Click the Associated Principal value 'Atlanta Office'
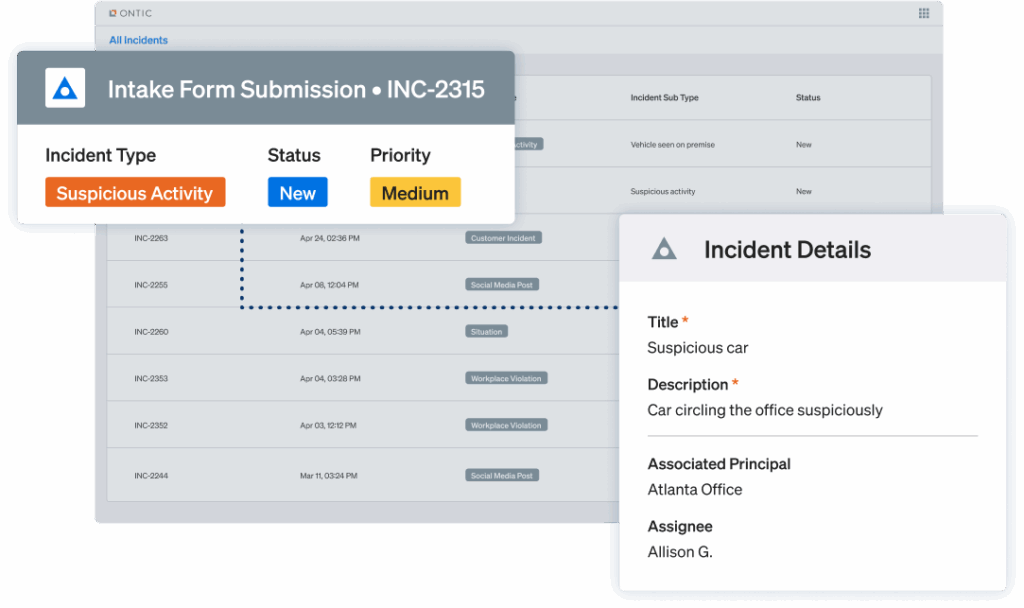The width and height of the screenshot is (1024, 608). 695,489
